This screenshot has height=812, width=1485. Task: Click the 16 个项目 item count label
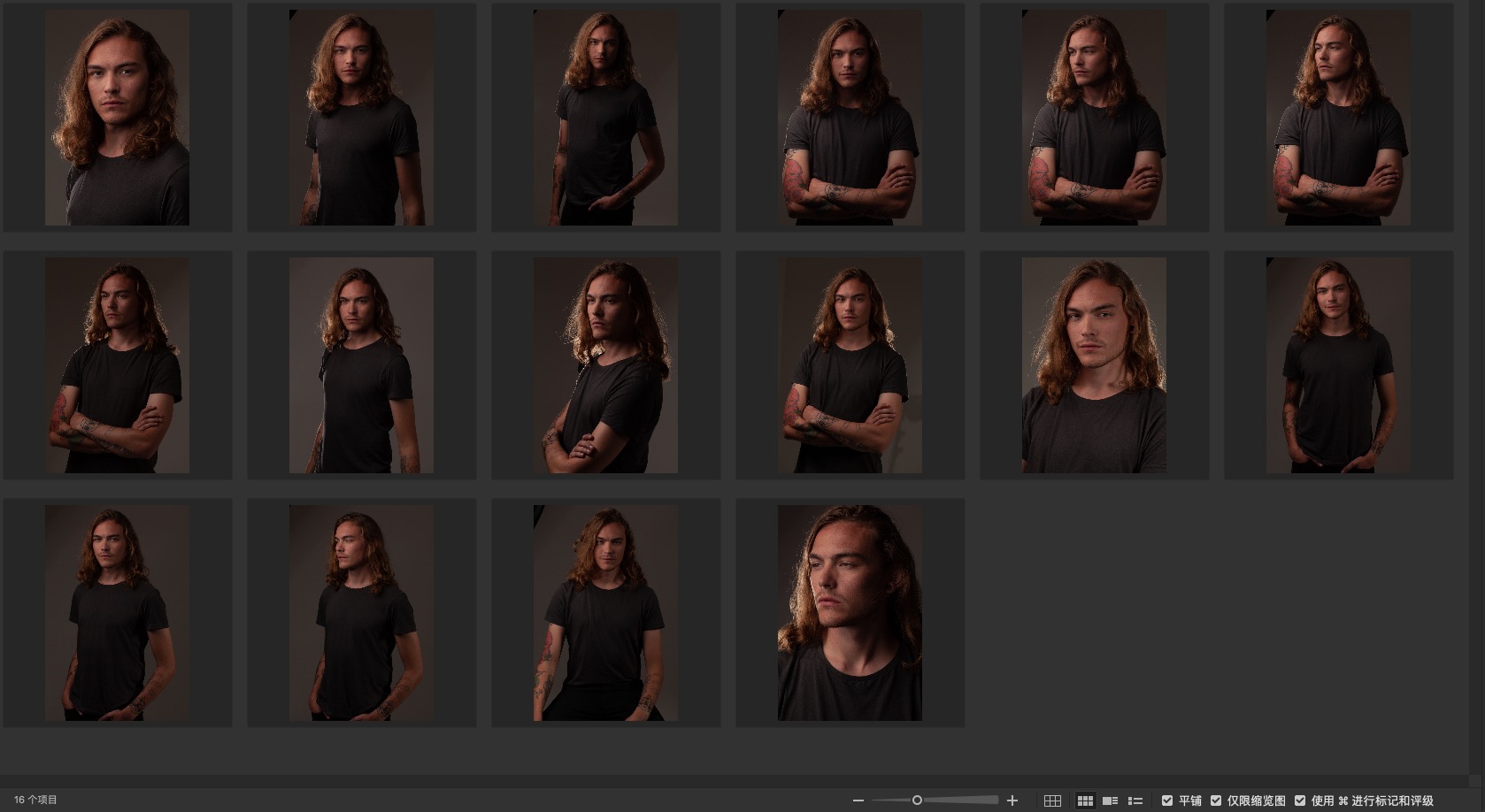35,800
